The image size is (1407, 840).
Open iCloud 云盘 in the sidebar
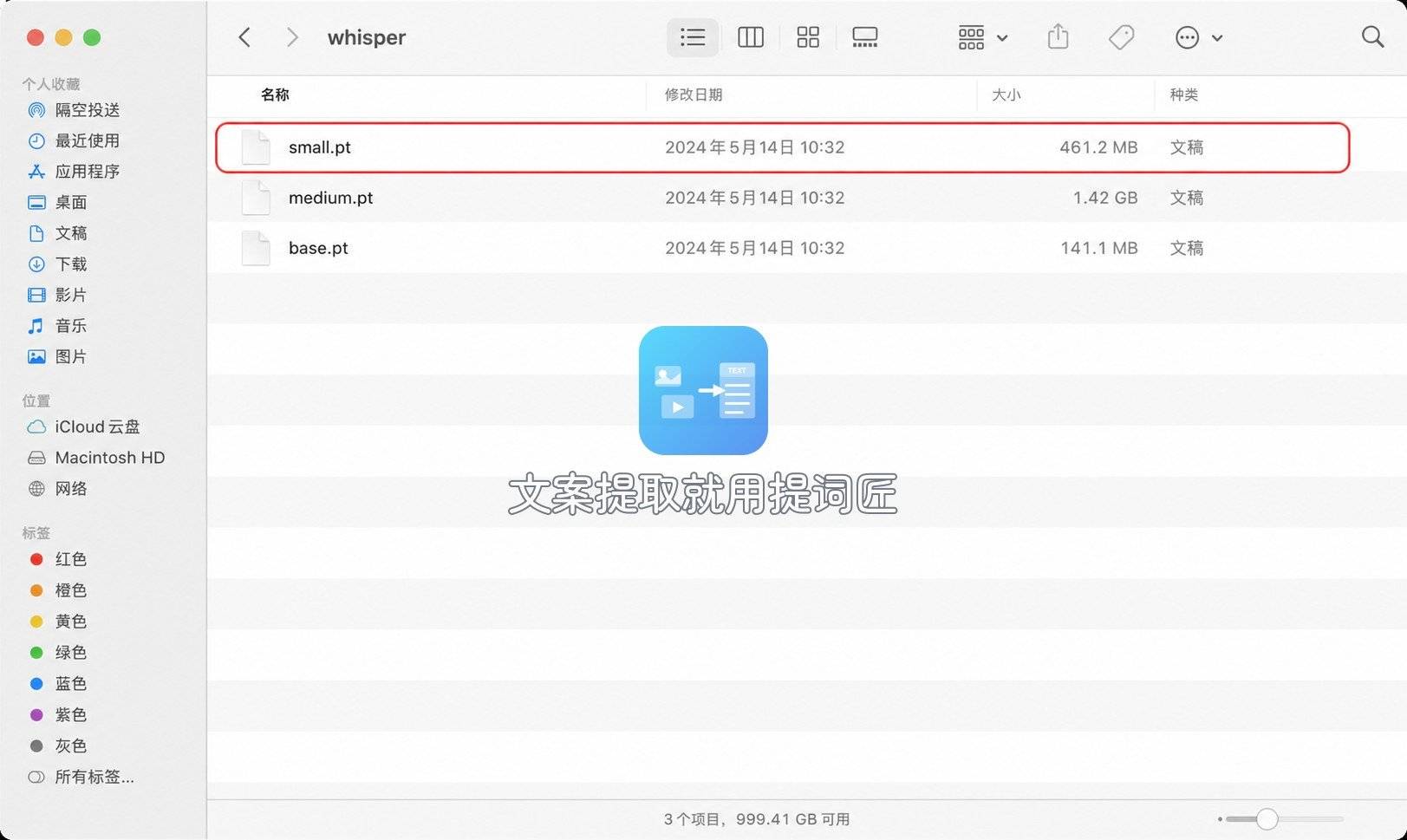(96, 427)
